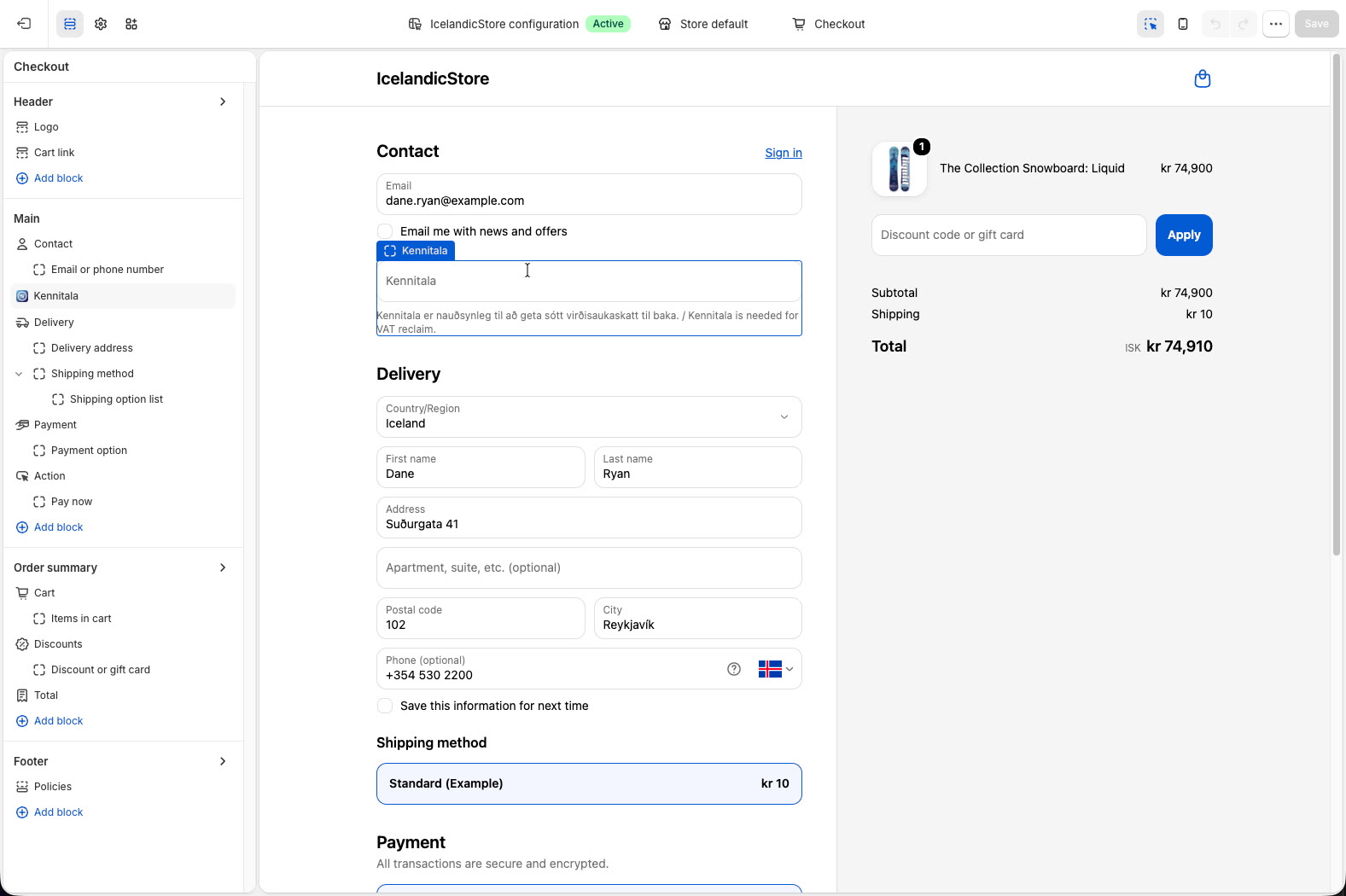
Task: Open the phone country flag selector
Action: click(776, 669)
